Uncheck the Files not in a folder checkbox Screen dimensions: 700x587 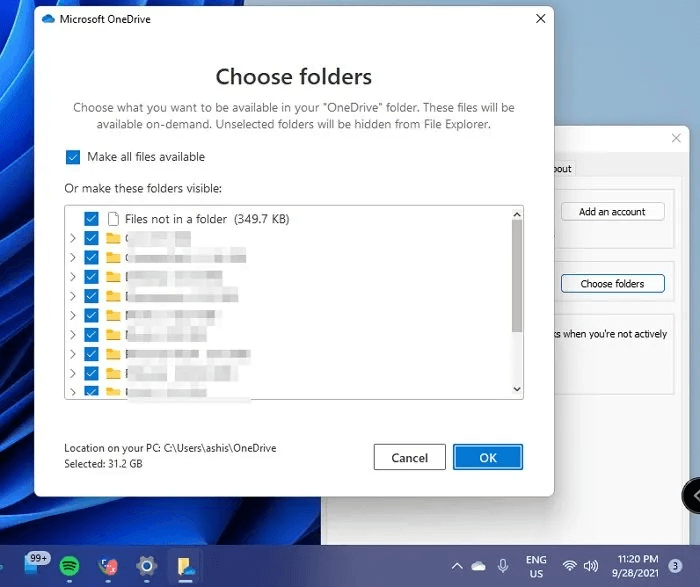[92, 218]
